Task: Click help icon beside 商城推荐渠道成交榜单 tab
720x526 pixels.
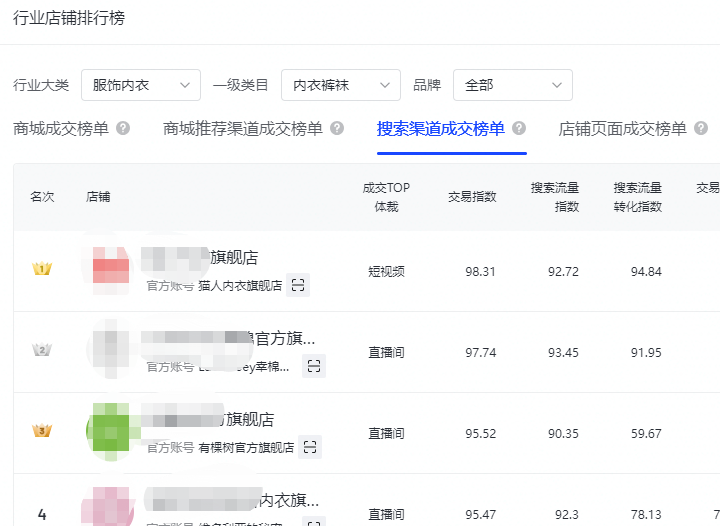Action: [x=337, y=129]
